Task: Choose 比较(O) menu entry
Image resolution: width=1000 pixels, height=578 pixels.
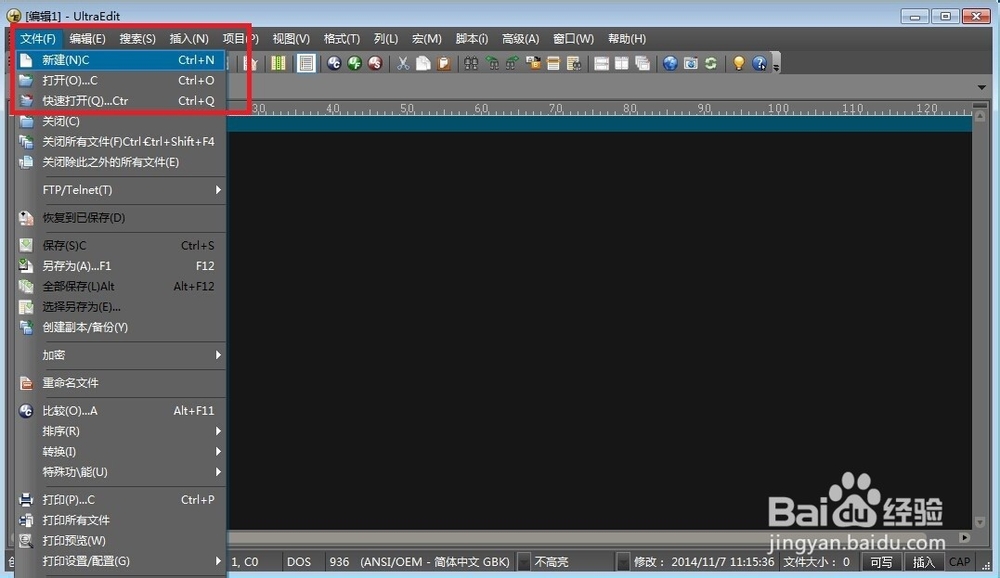Action: click(x=120, y=411)
